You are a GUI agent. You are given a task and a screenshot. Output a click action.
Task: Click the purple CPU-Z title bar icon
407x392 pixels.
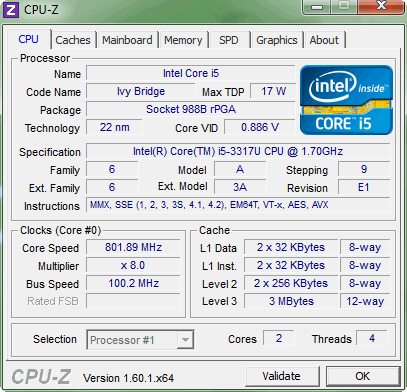click(11, 9)
